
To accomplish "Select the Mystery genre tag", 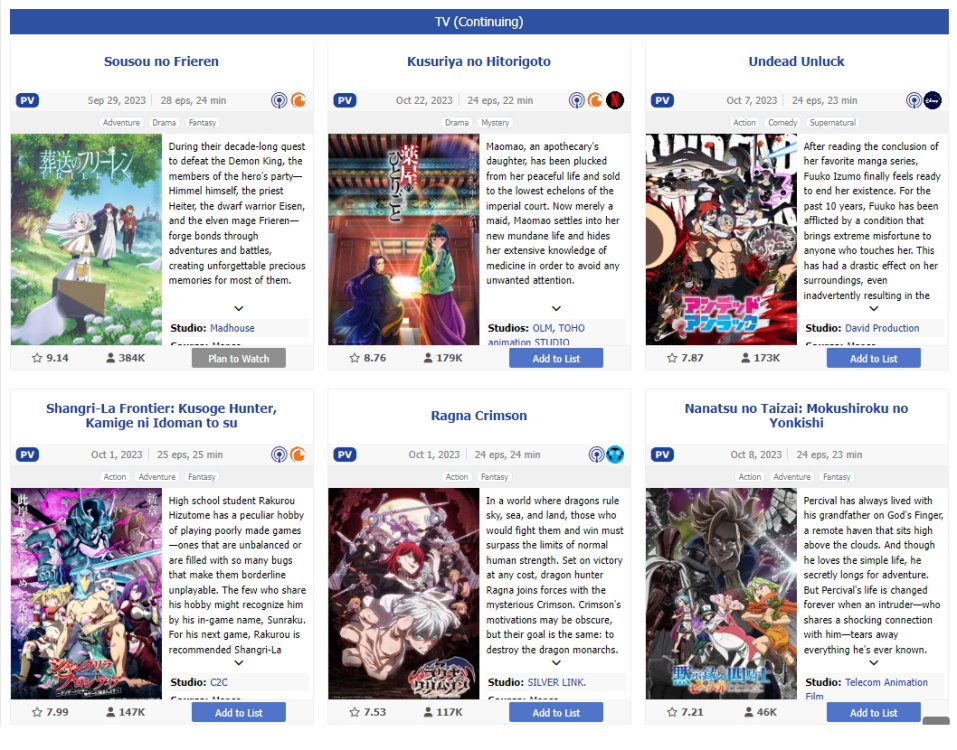I will coord(495,123).
